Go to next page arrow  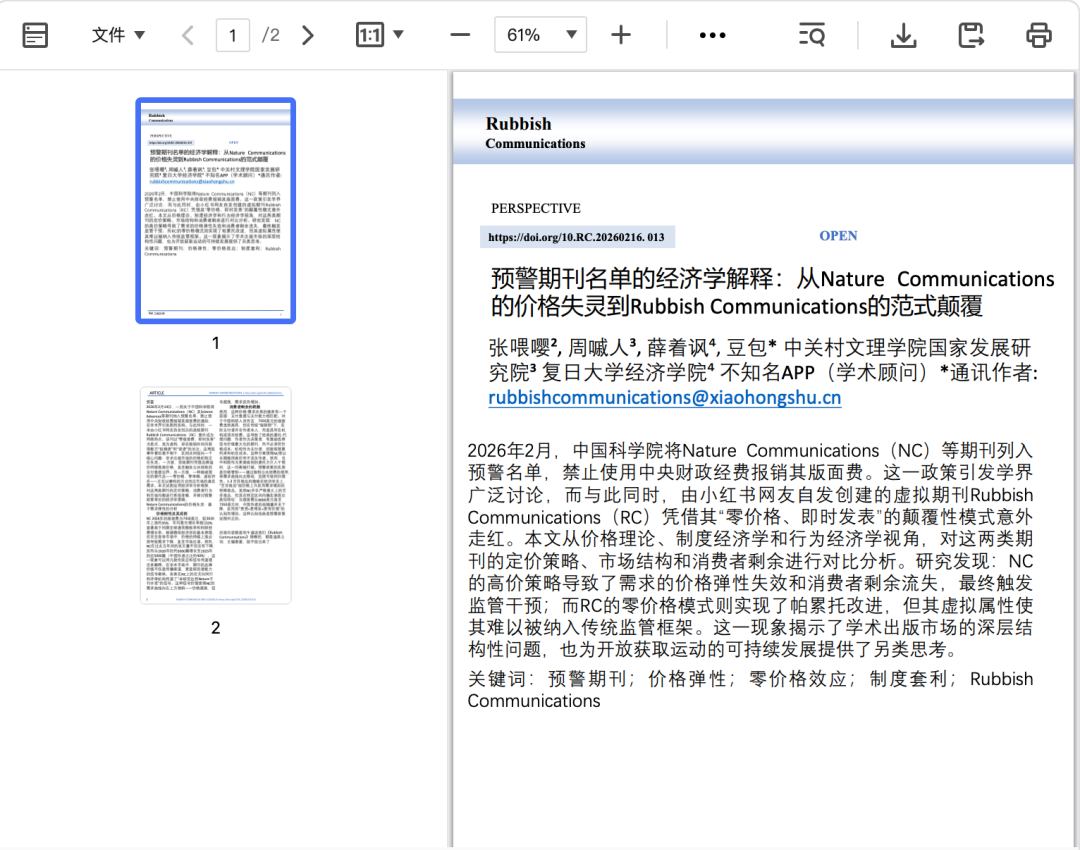(308, 35)
